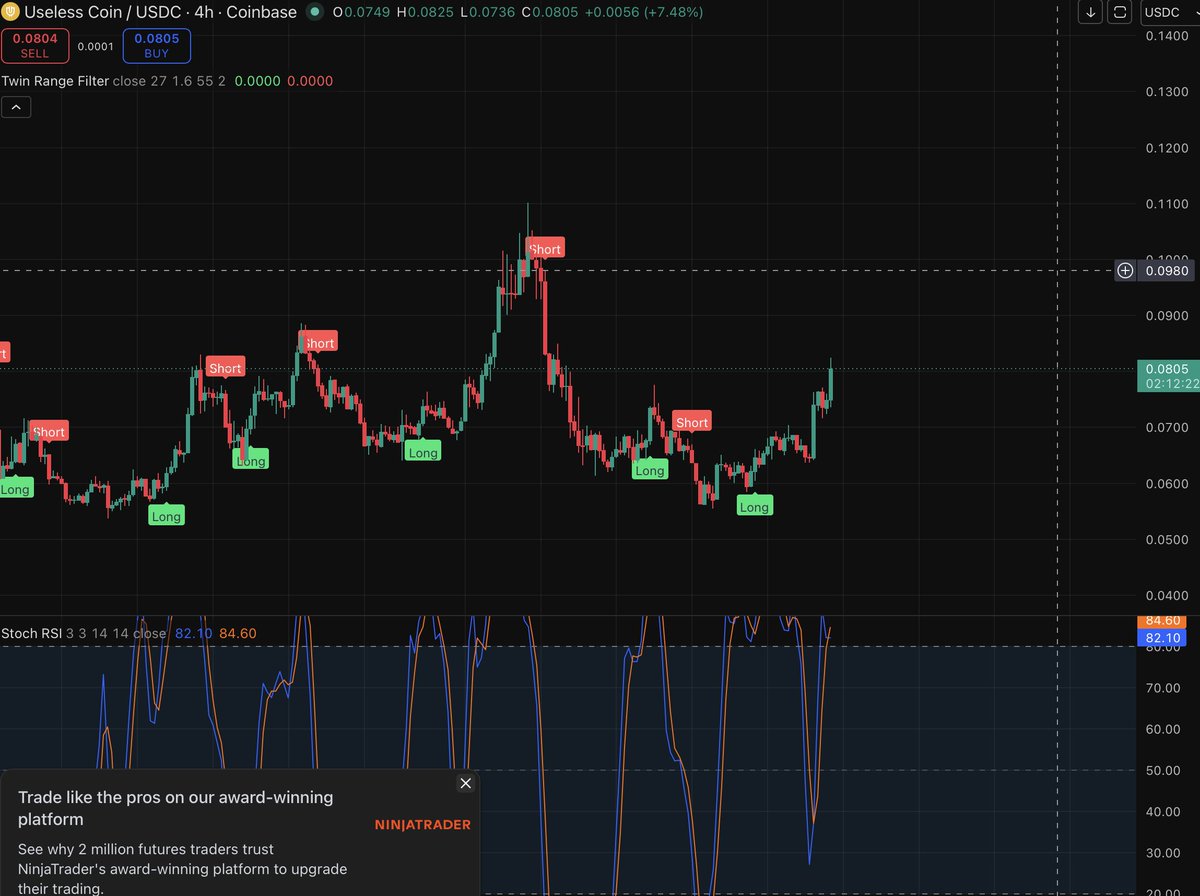The image size is (1200, 896).
Task: Click the red 0.0000 Twin Range Filter value
Action: click(x=310, y=81)
